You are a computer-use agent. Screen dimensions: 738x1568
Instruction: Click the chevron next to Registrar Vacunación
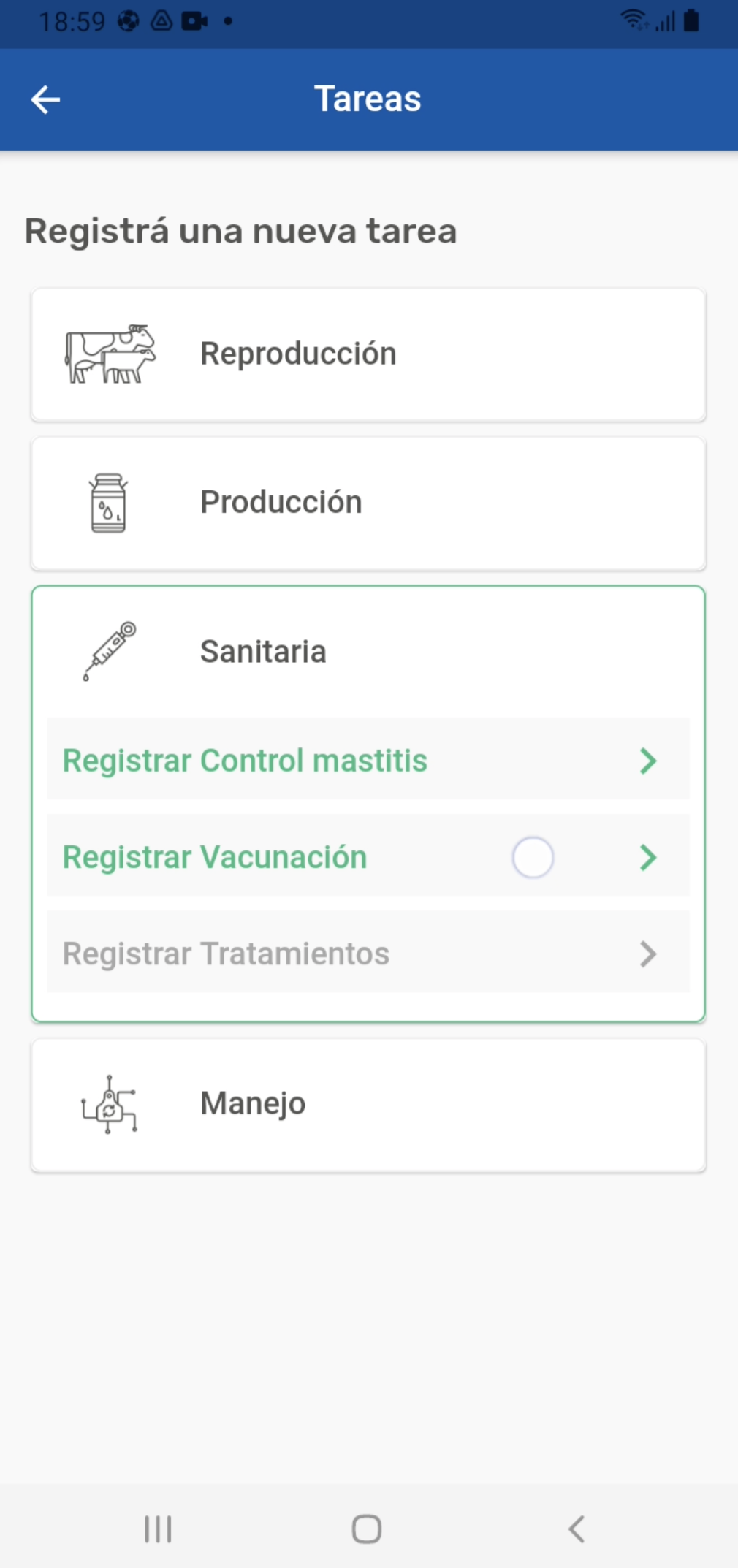click(647, 857)
